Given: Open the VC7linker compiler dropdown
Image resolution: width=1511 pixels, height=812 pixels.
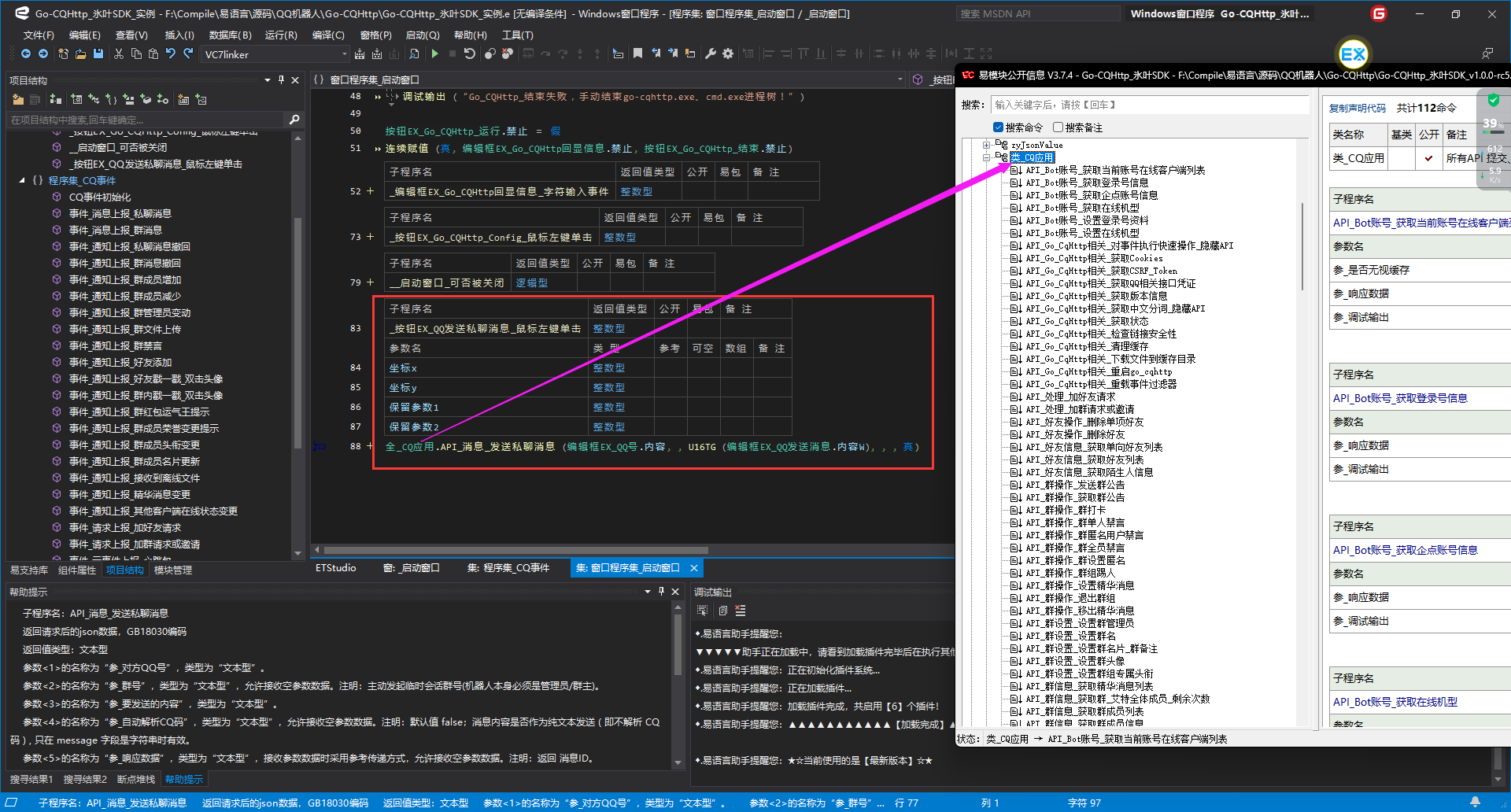Looking at the screenshot, I should [344, 54].
